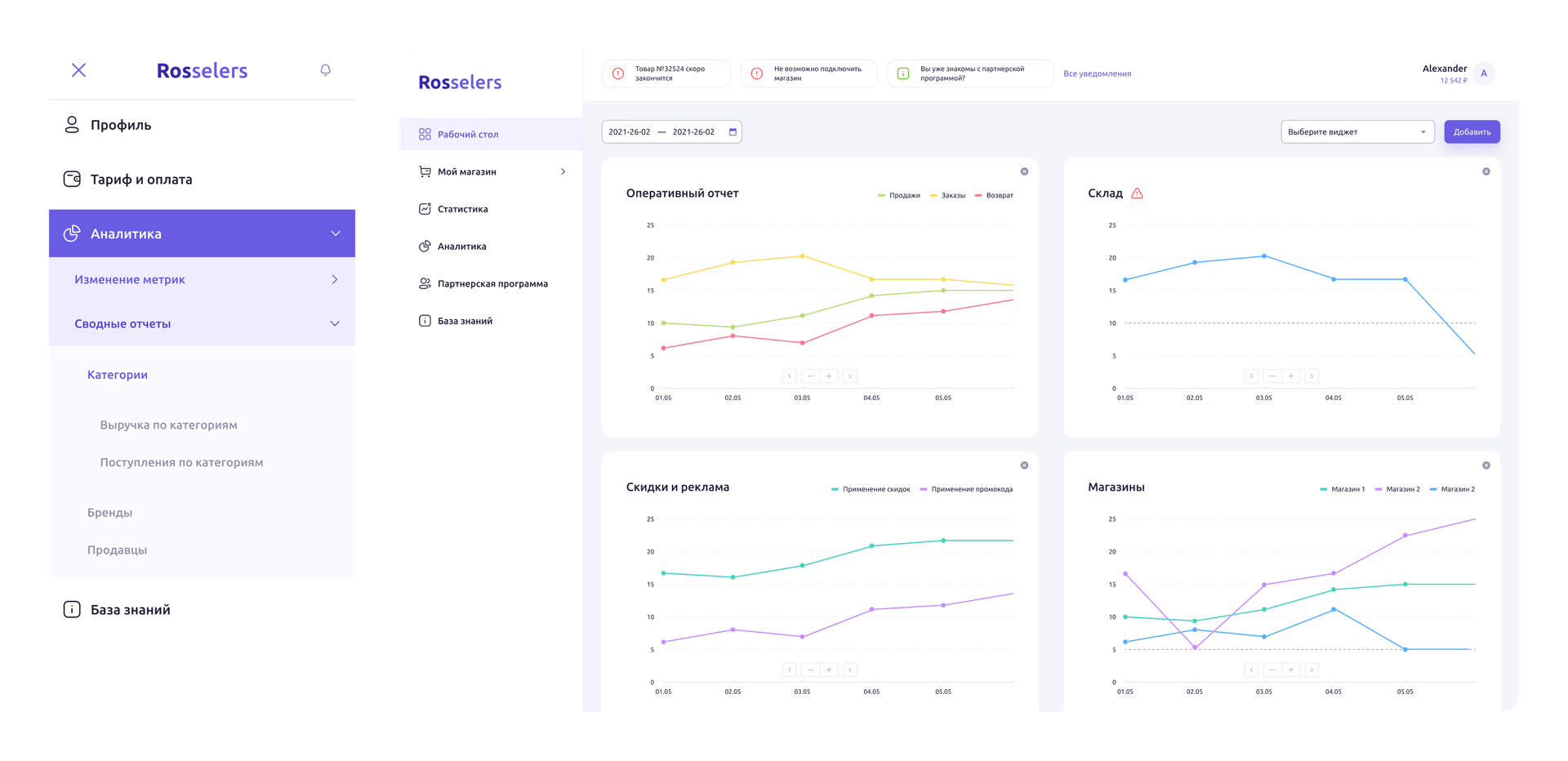The width and height of the screenshot is (1568, 761).
Task: Zoom in with plus on Склад chart
Action: 1290,376
